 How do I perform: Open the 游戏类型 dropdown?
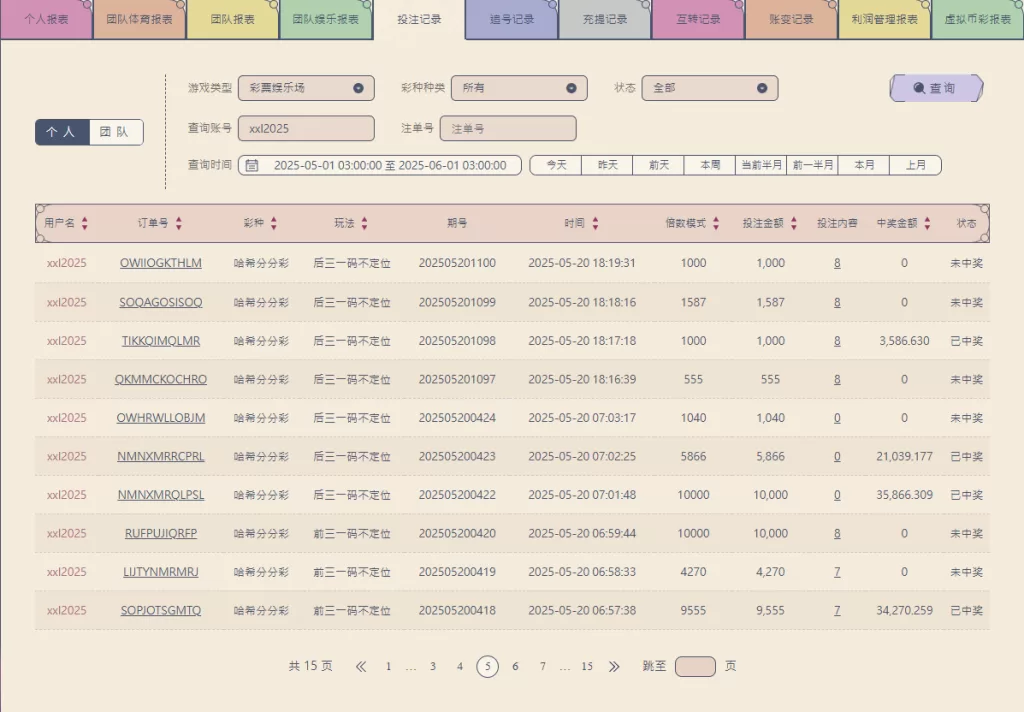pyautogui.click(x=306, y=88)
